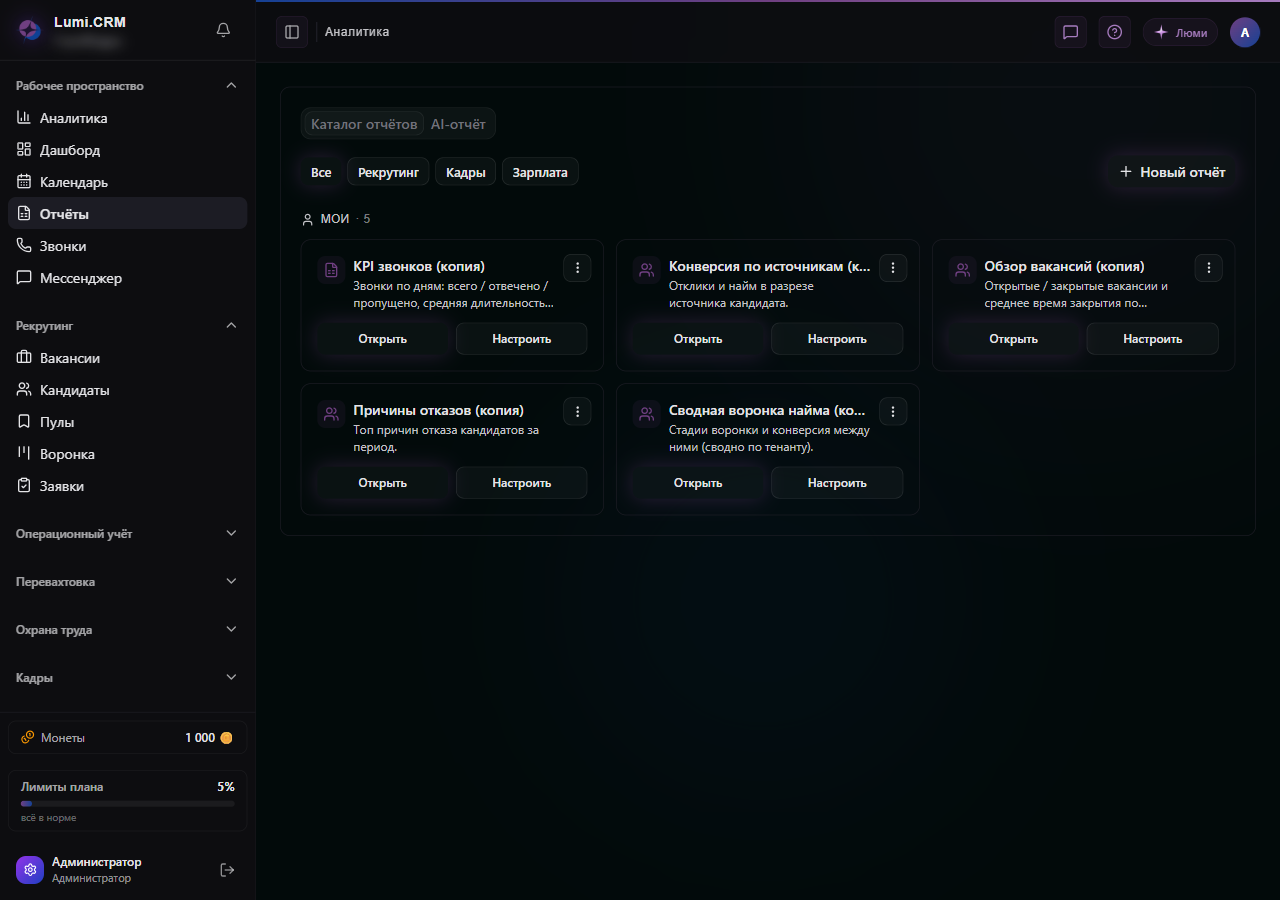Select the Зарплата filter chip
The height and width of the screenshot is (900, 1280).
click(540, 172)
